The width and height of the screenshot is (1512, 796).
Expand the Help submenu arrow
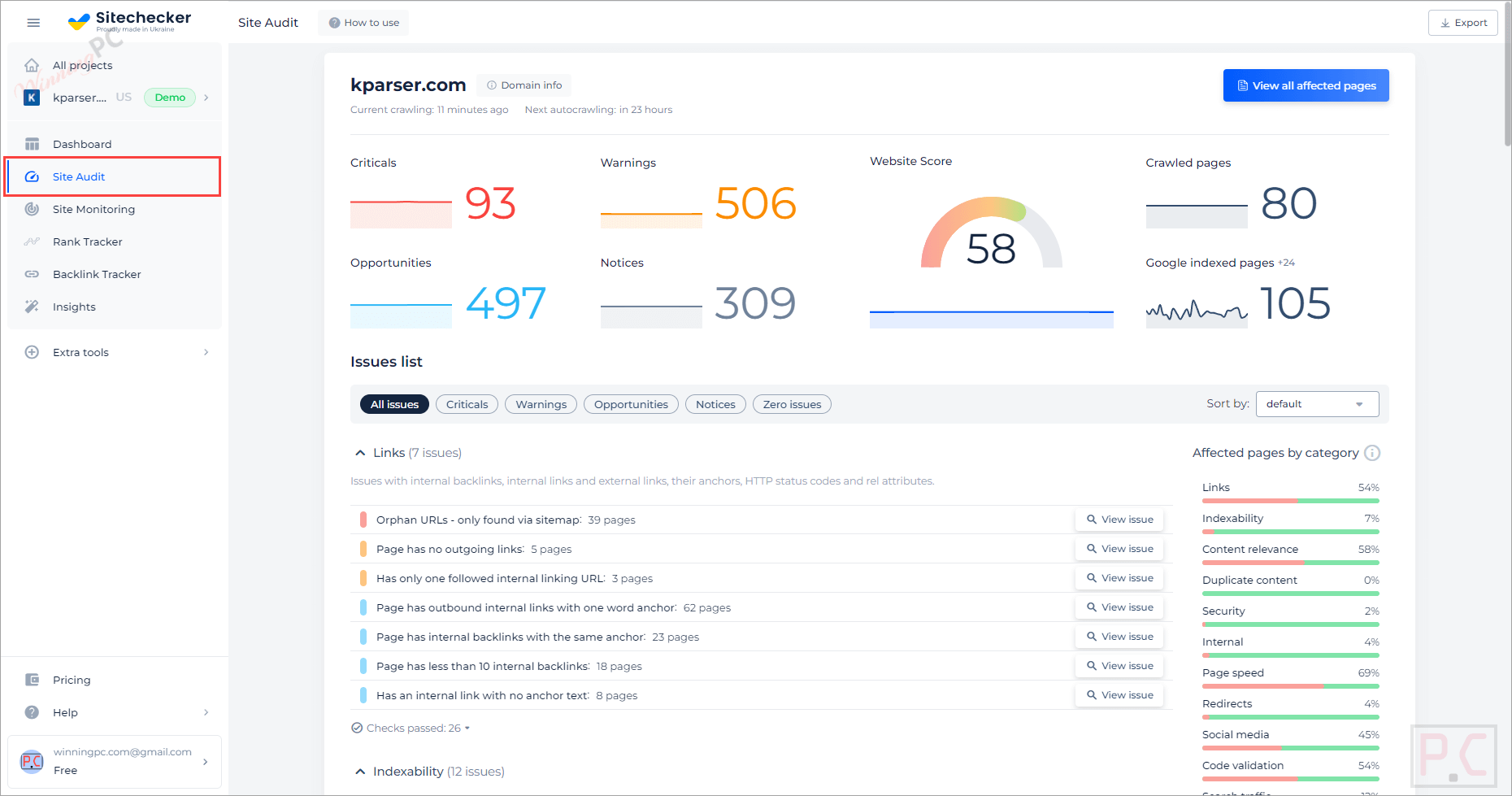(x=206, y=712)
